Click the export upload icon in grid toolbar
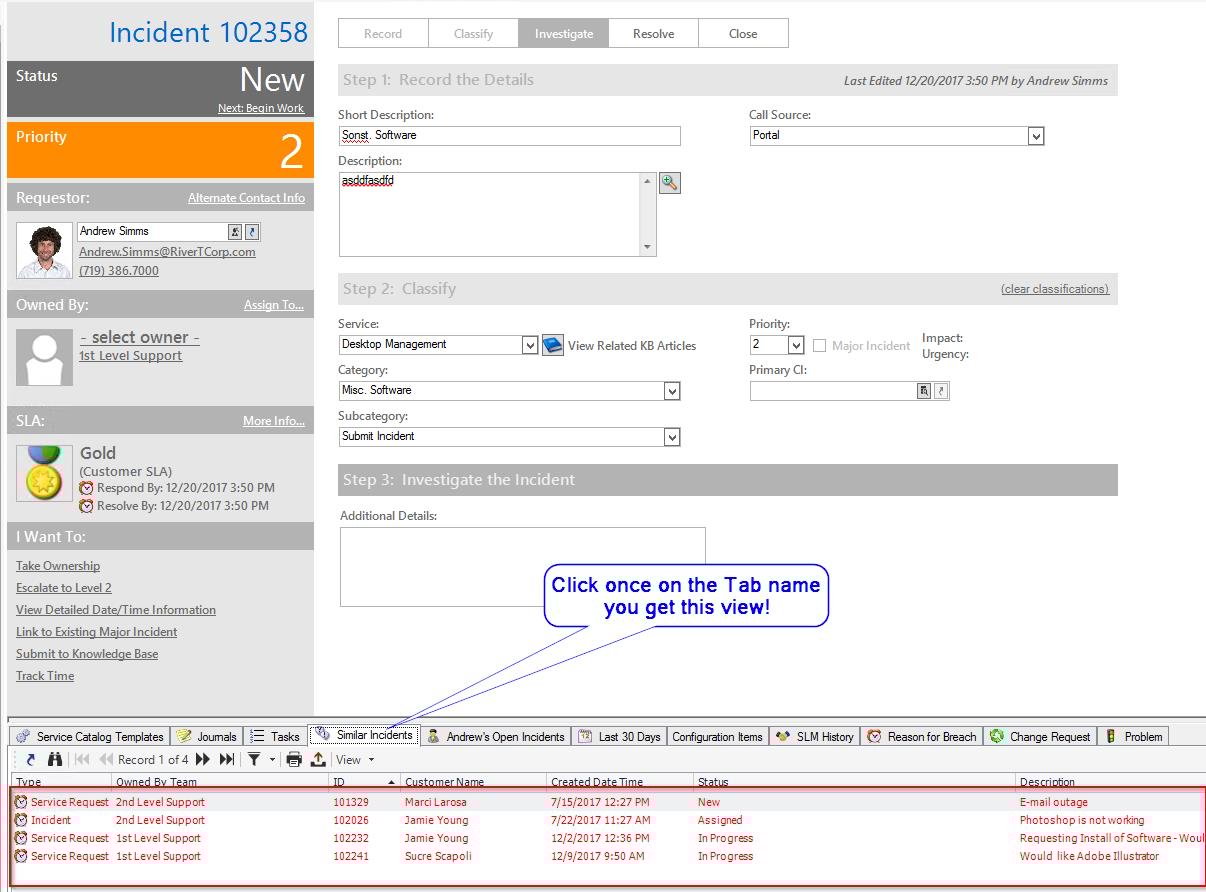The width and height of the screenshot is (1206, 892). pos(318,760)
